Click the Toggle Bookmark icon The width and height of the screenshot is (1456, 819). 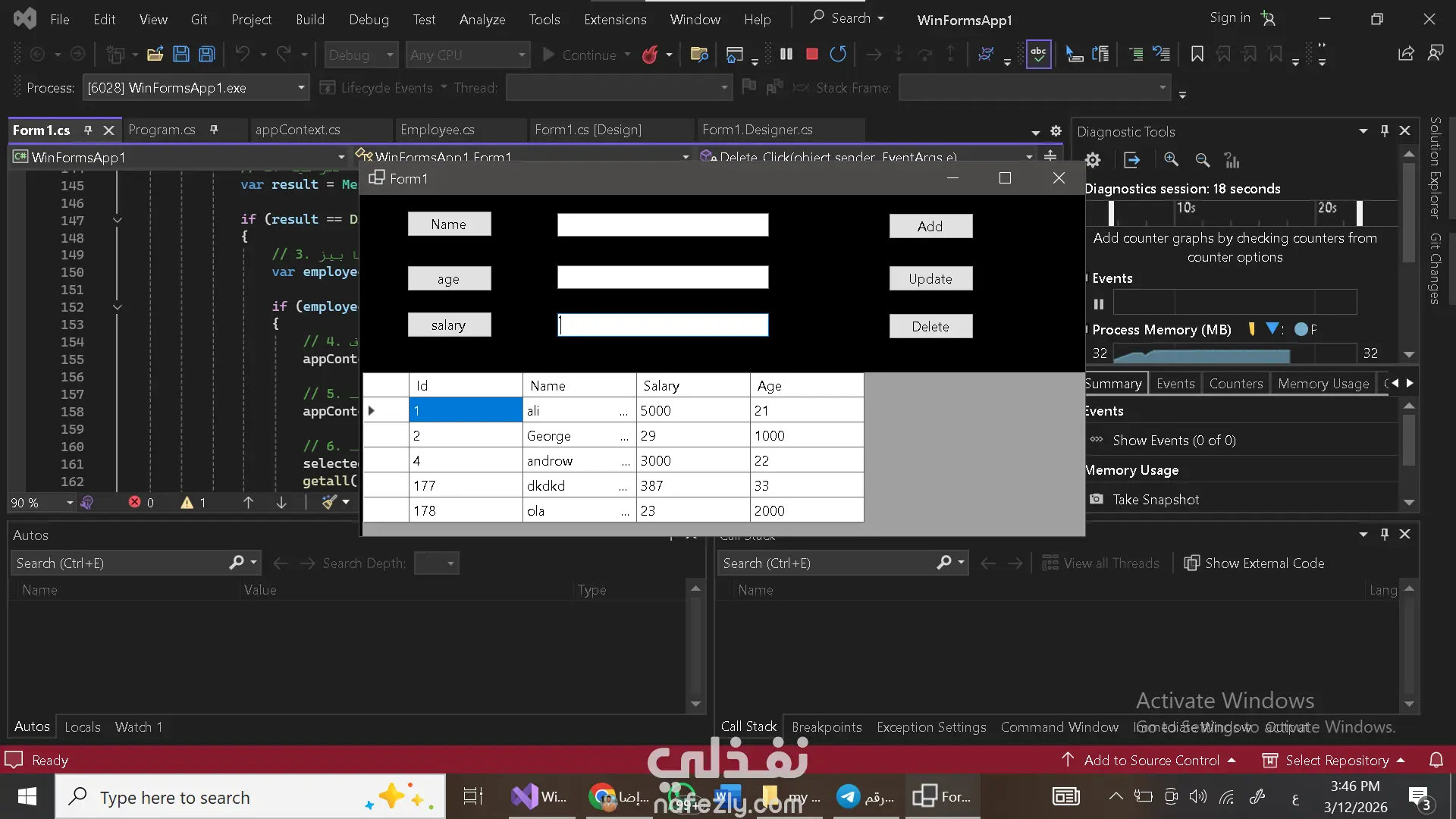click(1197, 55)
